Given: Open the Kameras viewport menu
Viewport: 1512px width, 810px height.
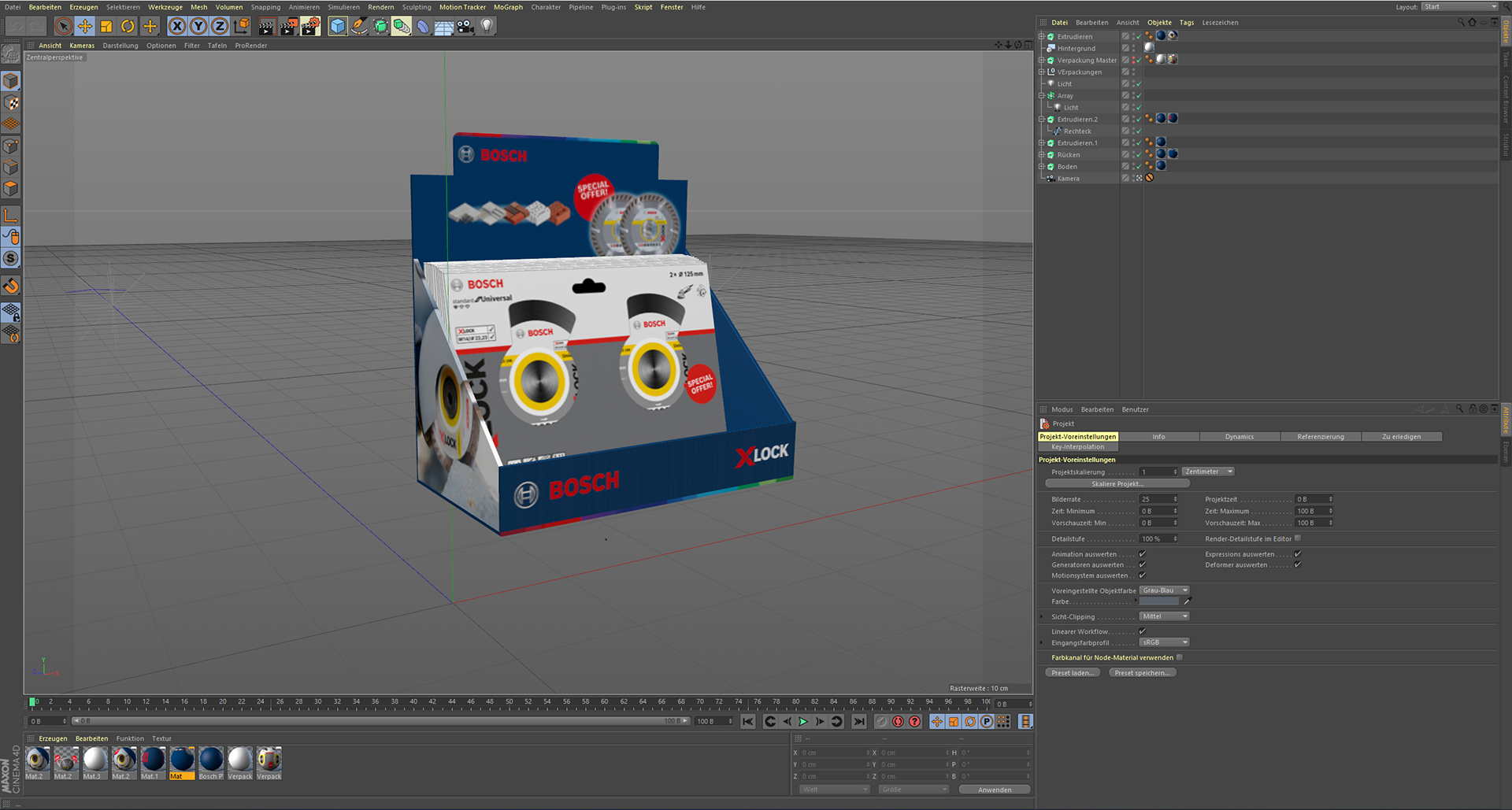Looking at the screenshot, I should point(82,46).
